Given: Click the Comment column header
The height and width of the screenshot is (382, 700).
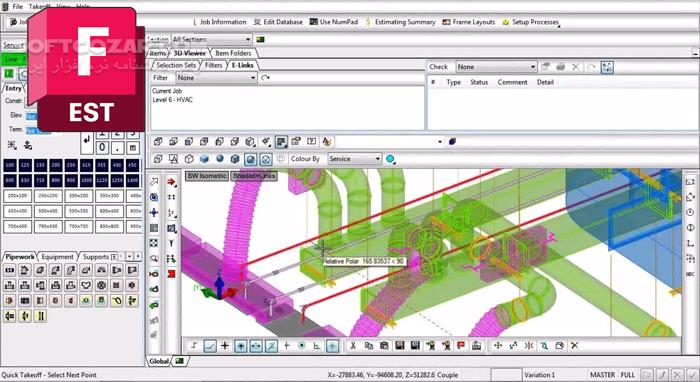Looking at the screenshot, I should (512, 82).
